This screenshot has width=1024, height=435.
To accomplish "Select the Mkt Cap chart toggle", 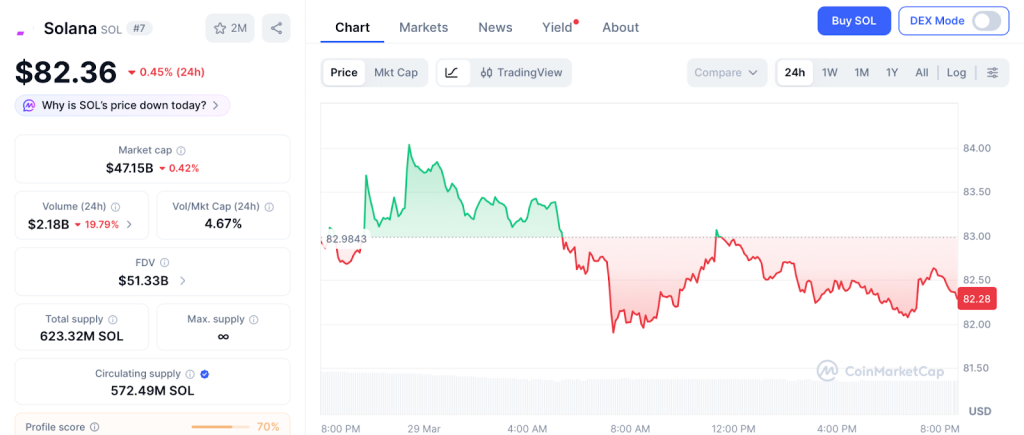I will 396,72.
